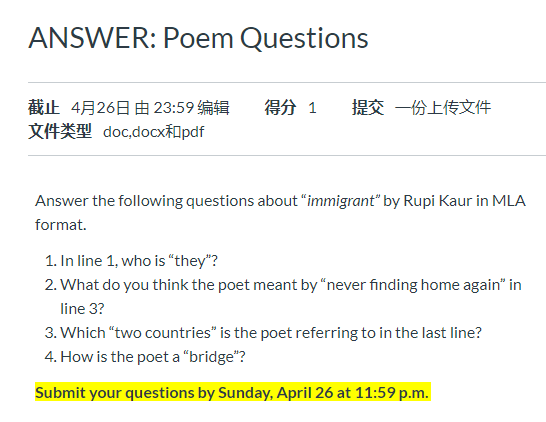Click the '提交' submission label
The image size is (546, 422).
pyautogui.click(x=368, y=108)
